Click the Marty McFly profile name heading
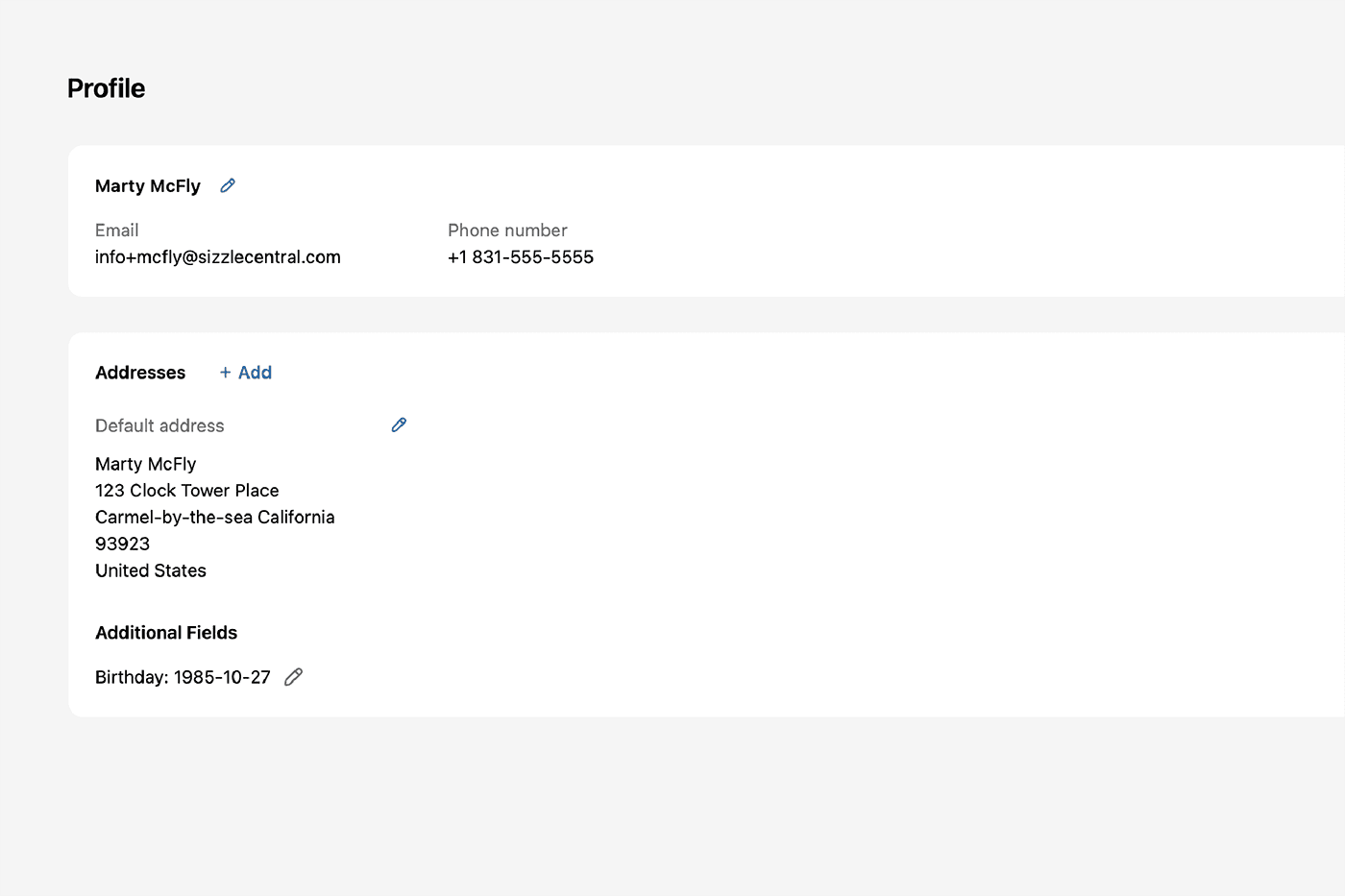The height and width of the screenshot is (896, 1345). [148, 186]
